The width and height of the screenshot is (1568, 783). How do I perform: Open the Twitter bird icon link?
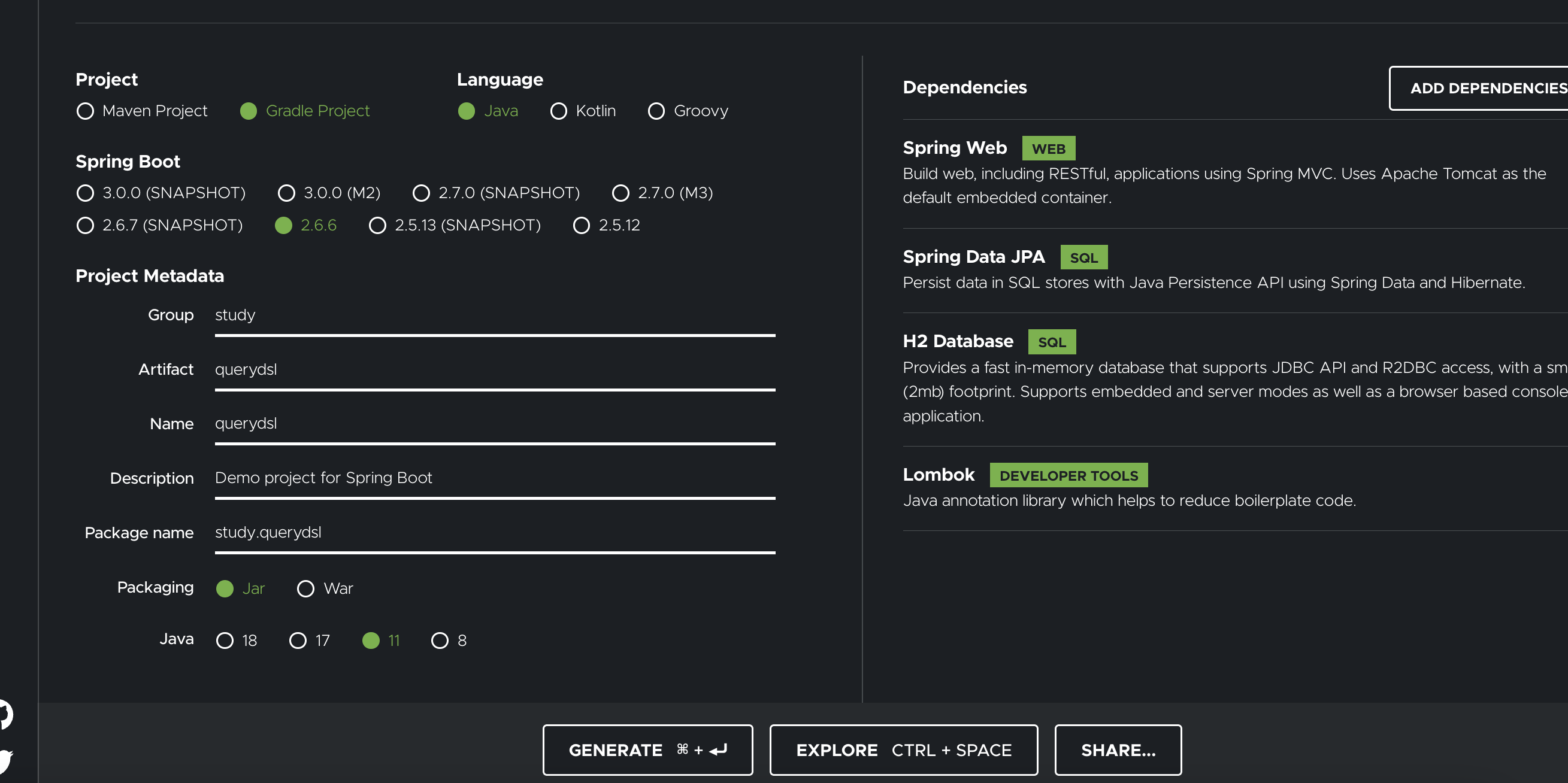click(x=5, y=760)
